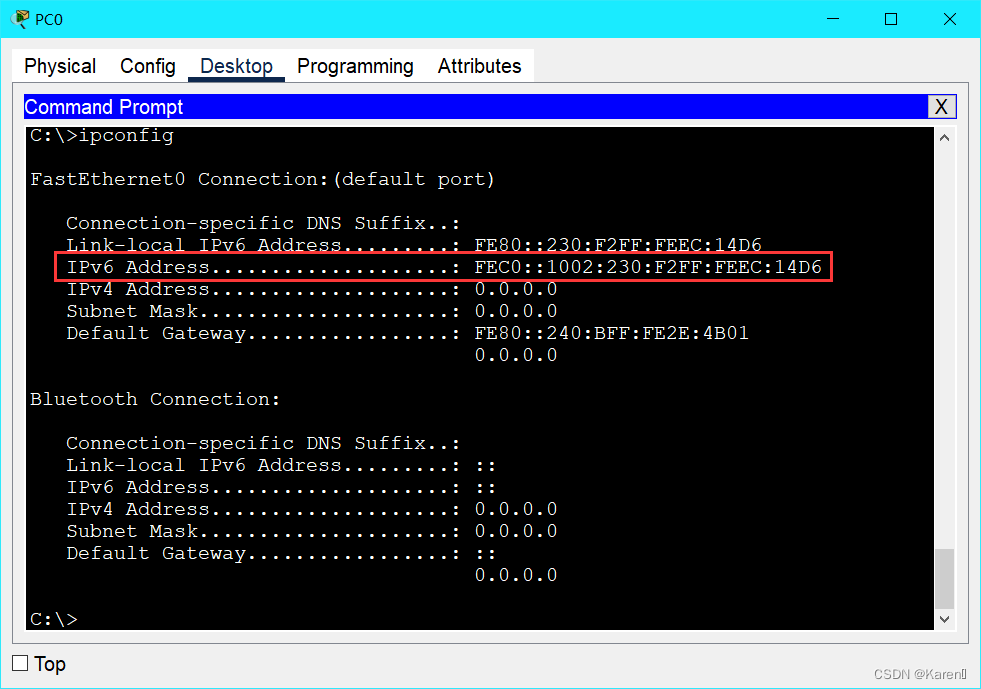
Task: Click Bluetooth 'Default Gateway' line
Action: coord(281,553)
